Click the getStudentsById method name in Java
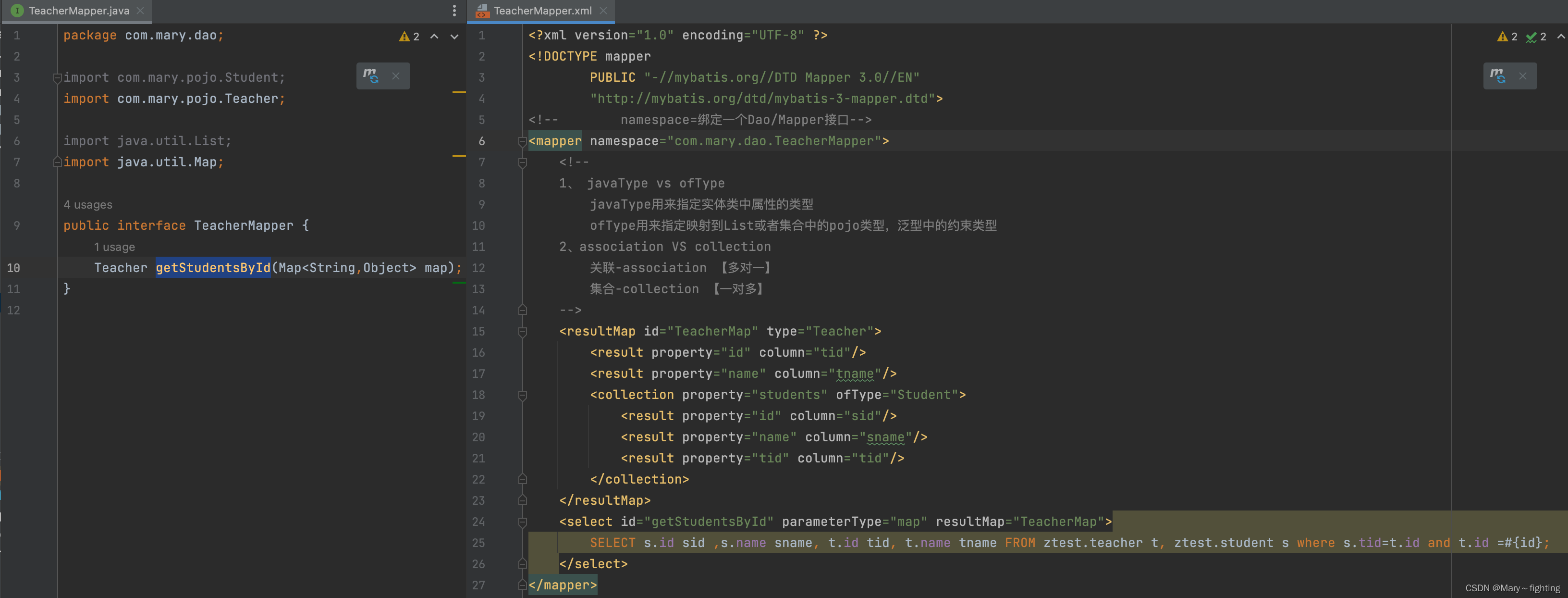Viewport: 1568px width, 598px height. tap(213, 268)
